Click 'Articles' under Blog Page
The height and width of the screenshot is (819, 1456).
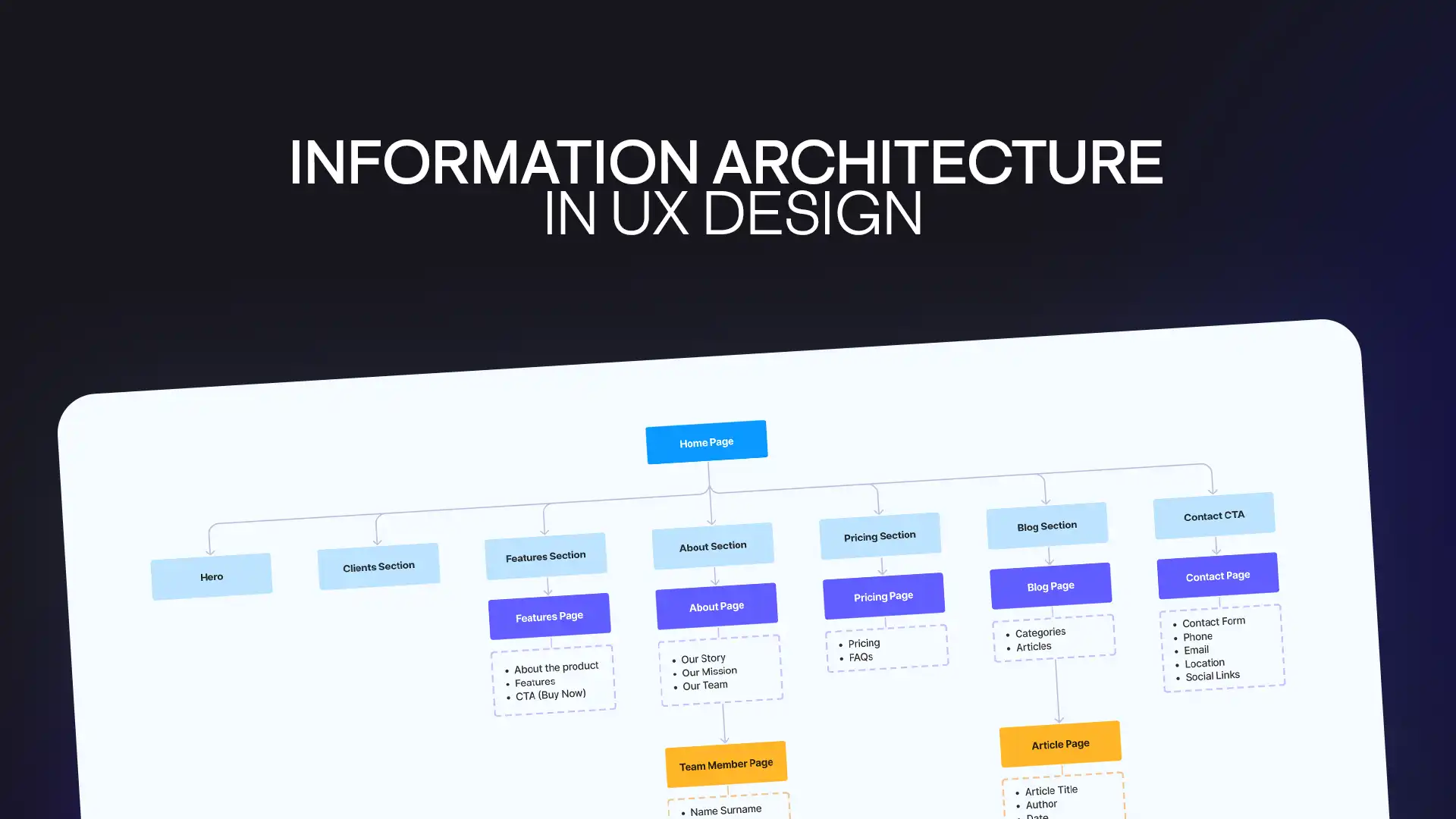click(x=1034, y=647)
